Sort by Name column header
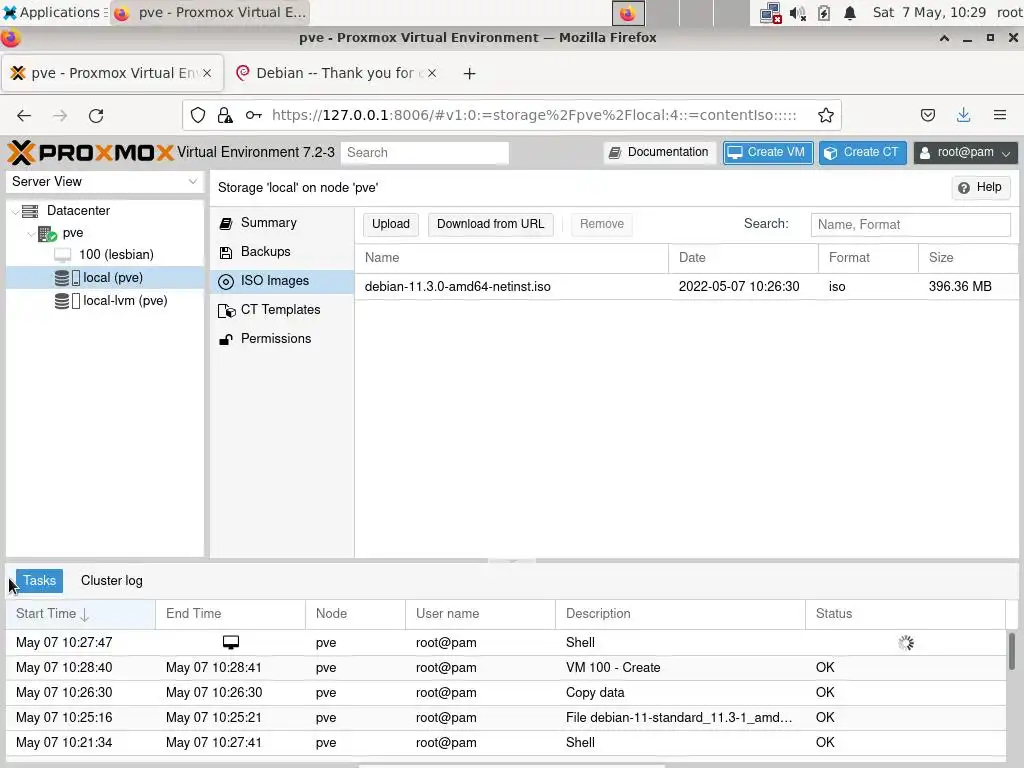 click(511, 258)
